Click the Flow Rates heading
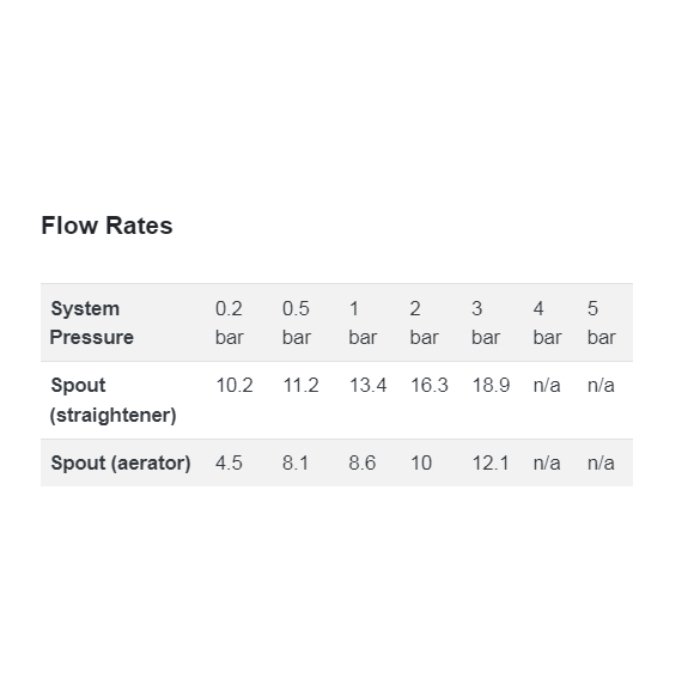The width and height of the screenshot is (700, 700). [107, 225]
